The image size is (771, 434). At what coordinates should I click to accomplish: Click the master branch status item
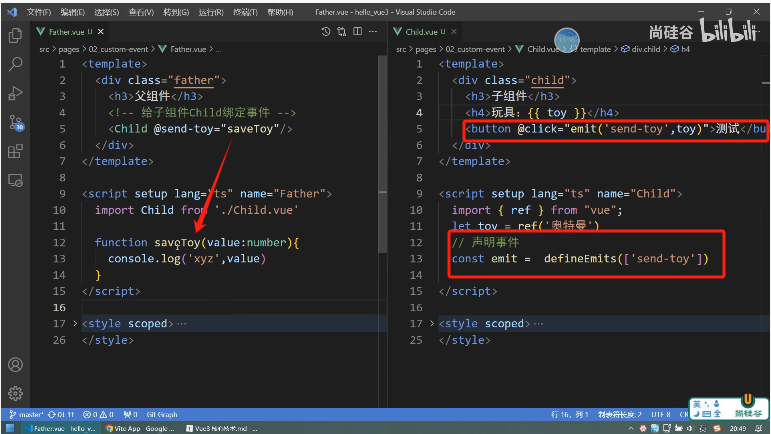(27, 414)
